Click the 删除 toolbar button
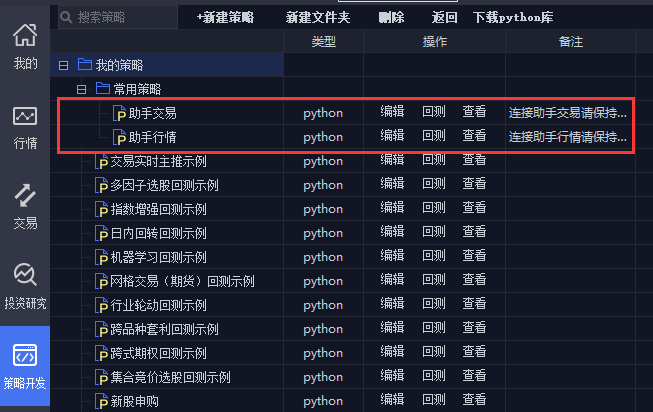Image resolution: width=653 pixels, height=412 pixels. 392,17
